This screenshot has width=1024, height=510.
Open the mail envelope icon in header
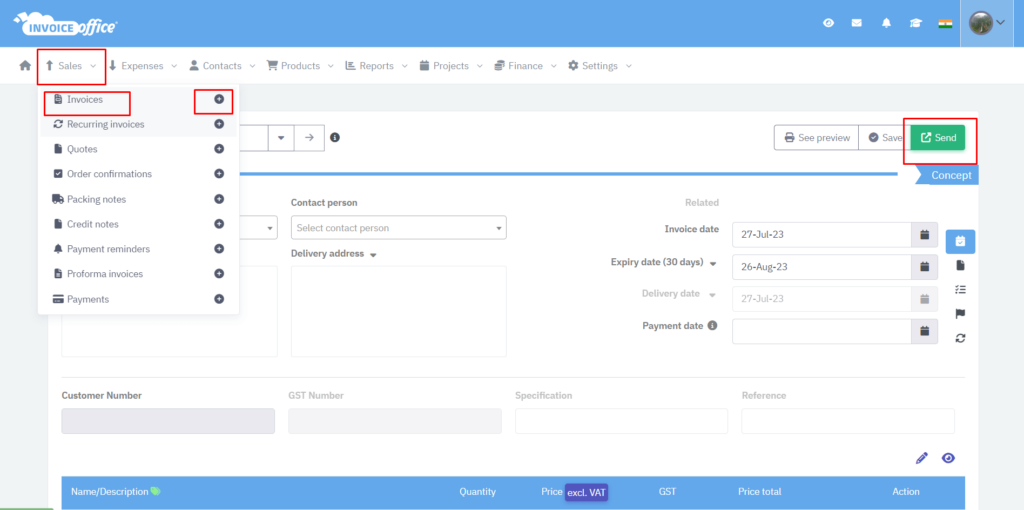click(857, 23)
